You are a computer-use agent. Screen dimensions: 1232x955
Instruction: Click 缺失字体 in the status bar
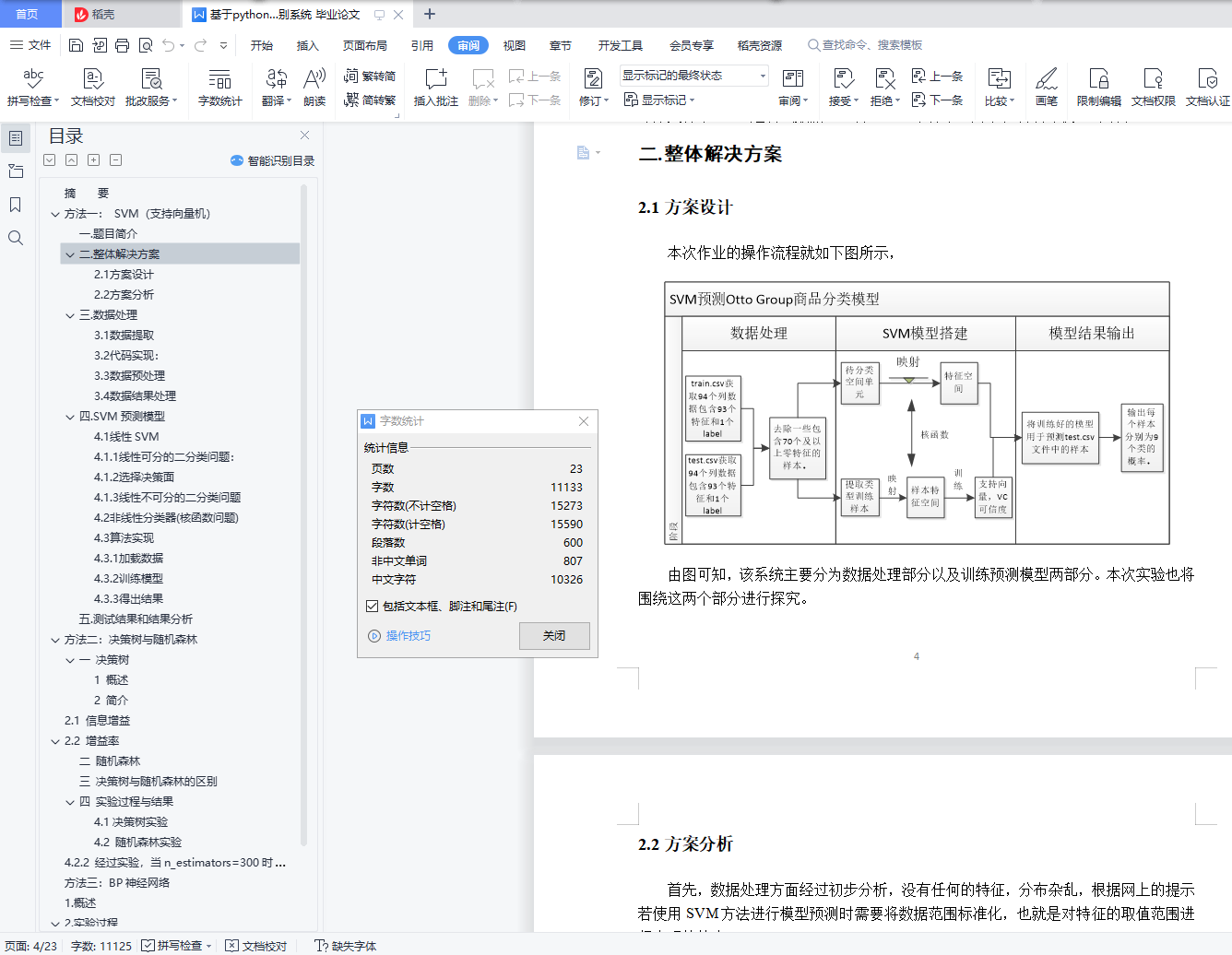coord(346,946)
